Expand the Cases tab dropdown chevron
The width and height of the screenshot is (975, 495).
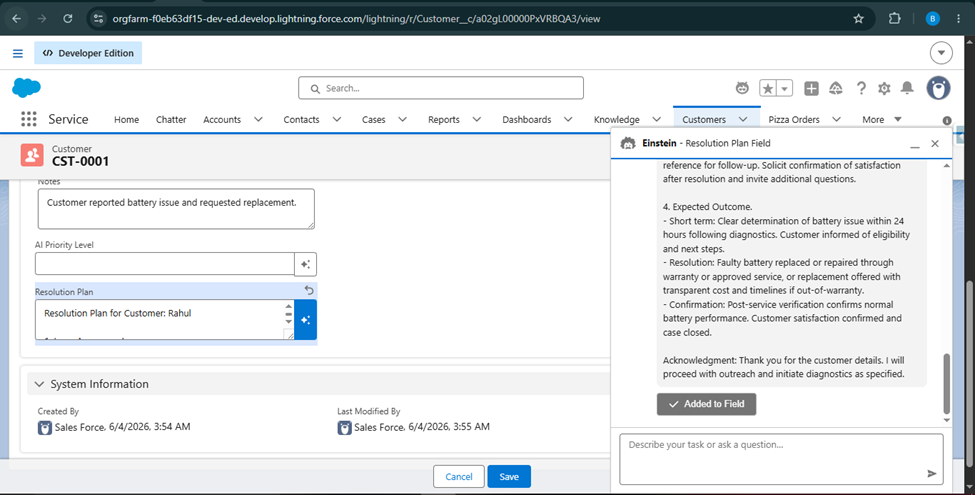tap(402, 119)
